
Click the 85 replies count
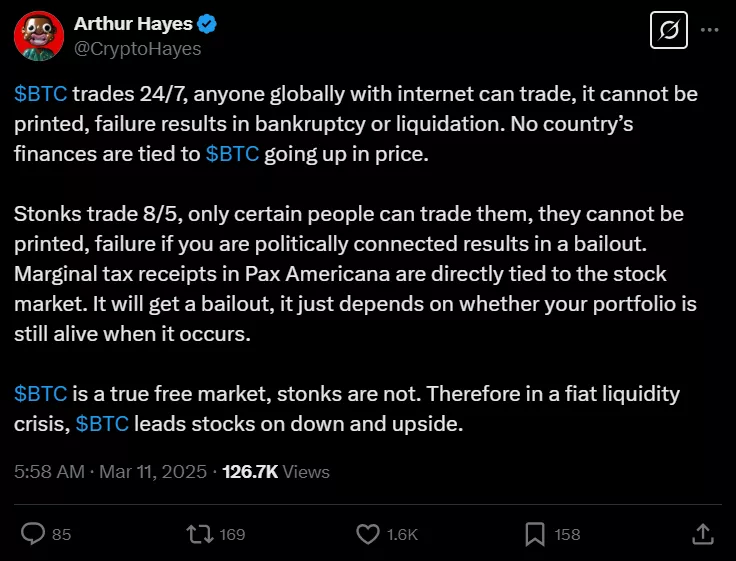point(61,535)
